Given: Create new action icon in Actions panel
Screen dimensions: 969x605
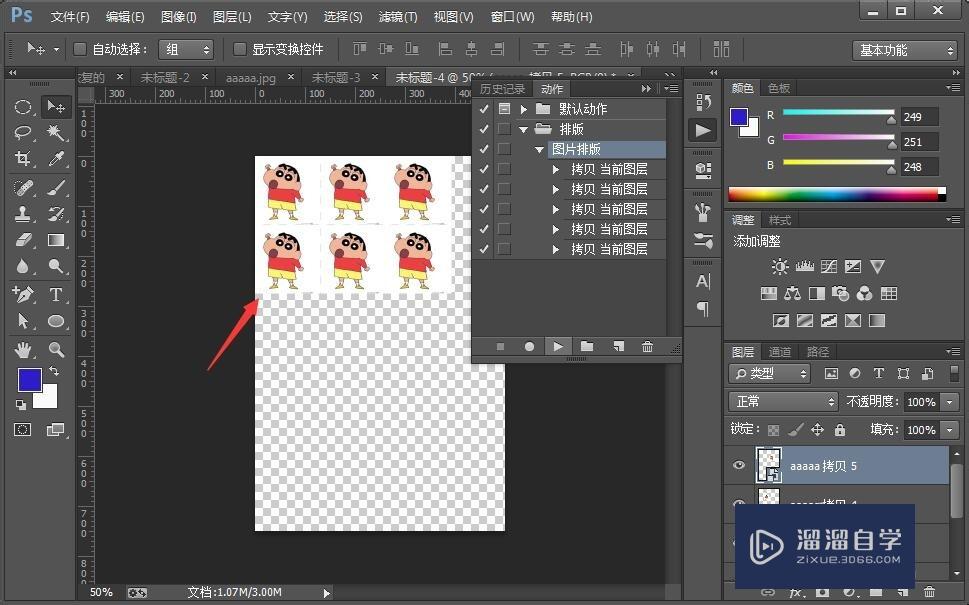Looking at the screenshot, I should pyautogui.click(x=618, y=347).
